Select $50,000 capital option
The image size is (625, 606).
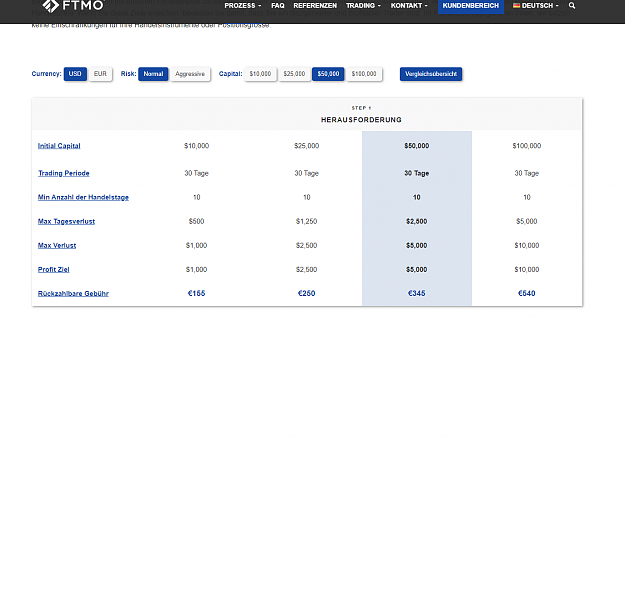pos(328,74)
